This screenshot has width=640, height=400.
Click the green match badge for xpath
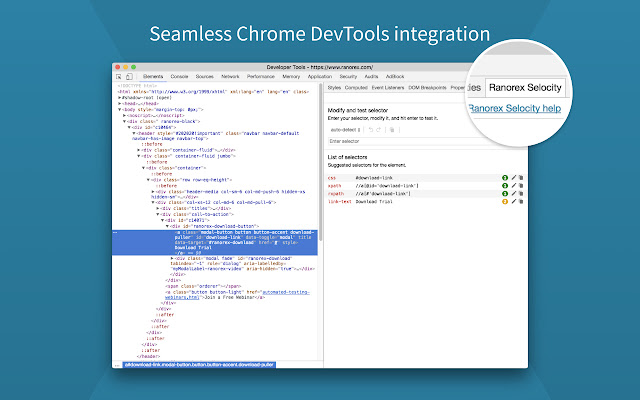(x=505, y=185)
